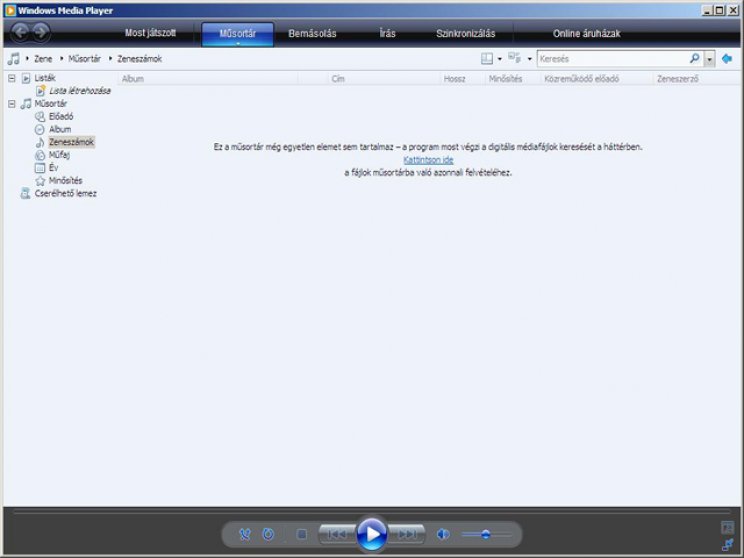Click the Album disc icon

click(x=40, y=130)
